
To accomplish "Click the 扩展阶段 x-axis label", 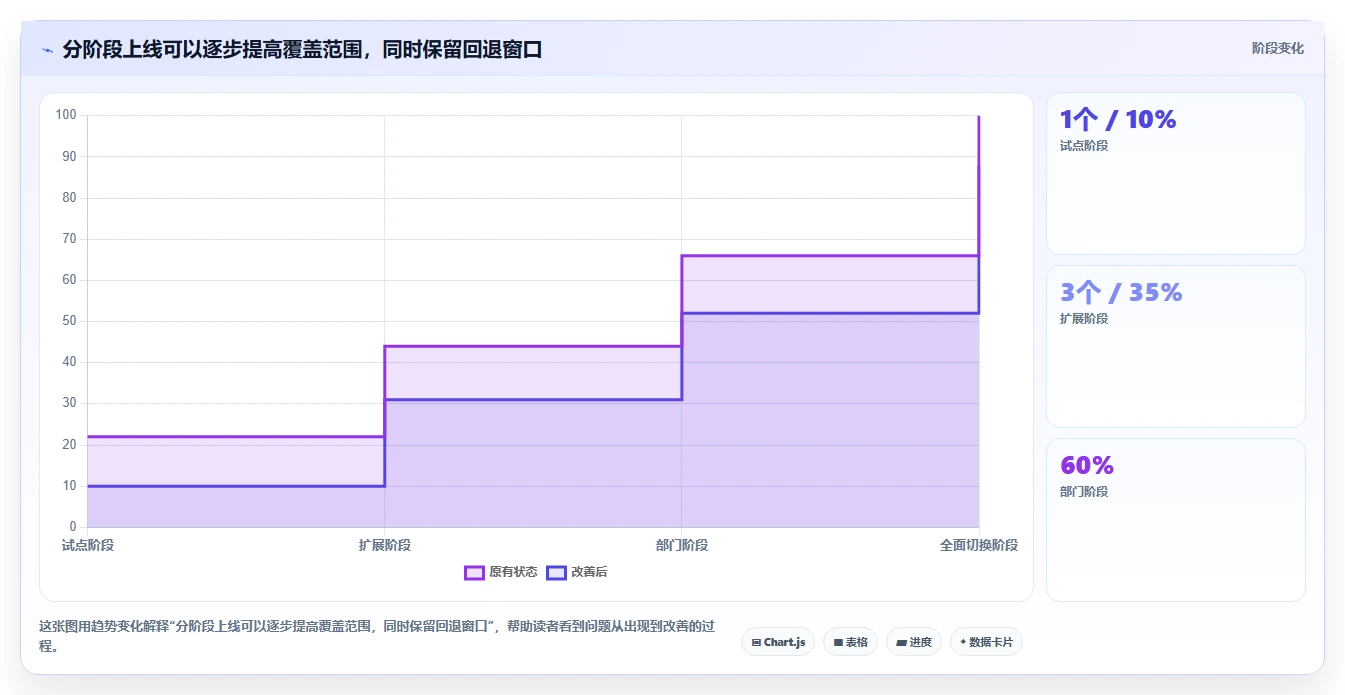I will click(385, 545).
